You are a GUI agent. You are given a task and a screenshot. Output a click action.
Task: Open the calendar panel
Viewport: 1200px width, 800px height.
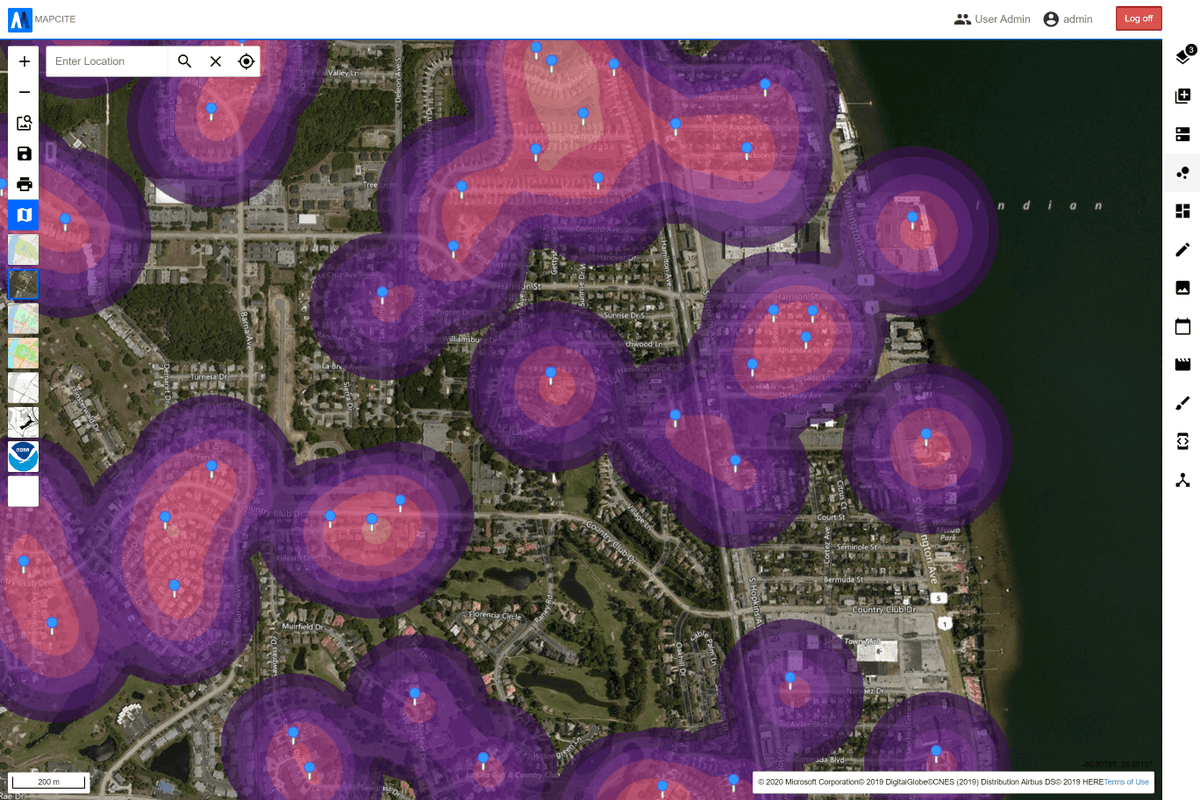[x=1183, y=326]
